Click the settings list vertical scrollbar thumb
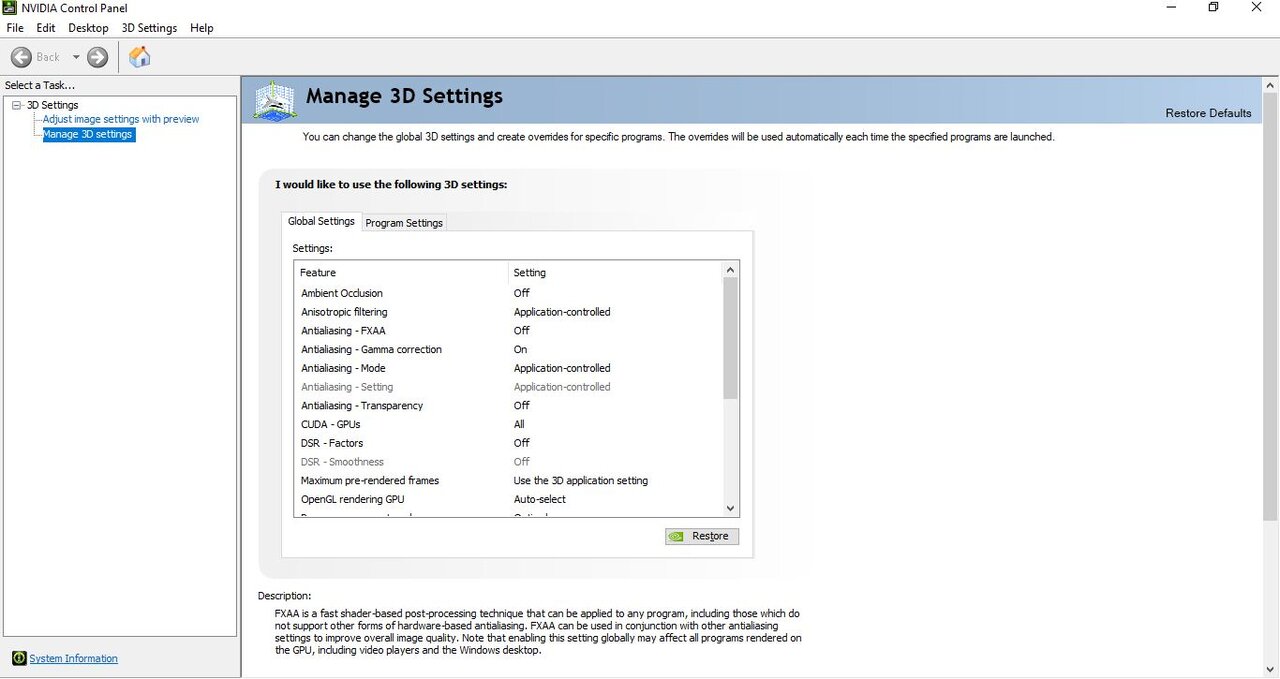This screenshot has width=1280, height=679. 730,339
